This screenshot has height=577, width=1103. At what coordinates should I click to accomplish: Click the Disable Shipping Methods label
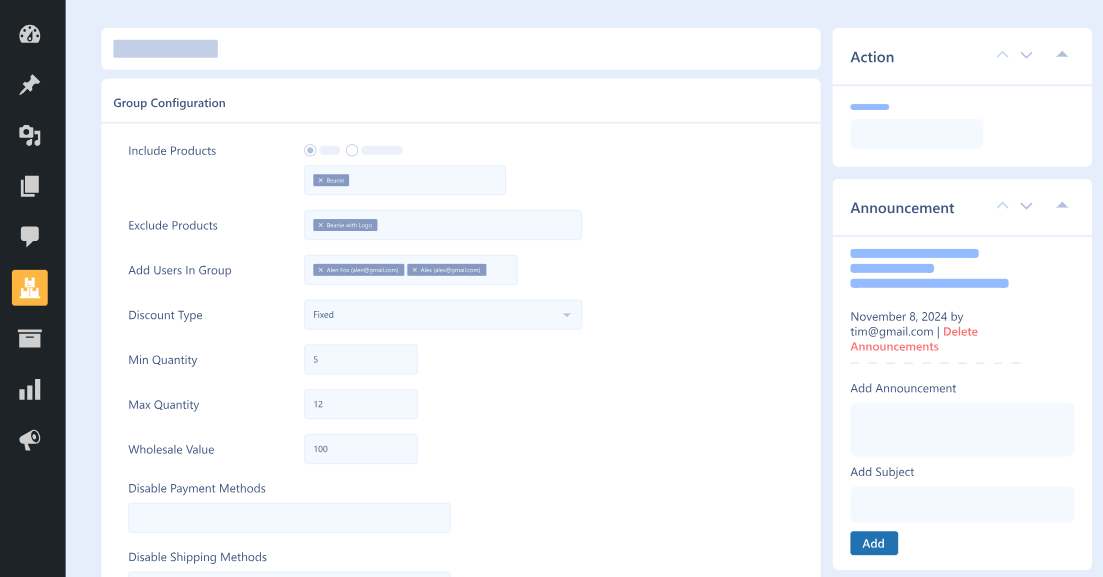(198, 557)
